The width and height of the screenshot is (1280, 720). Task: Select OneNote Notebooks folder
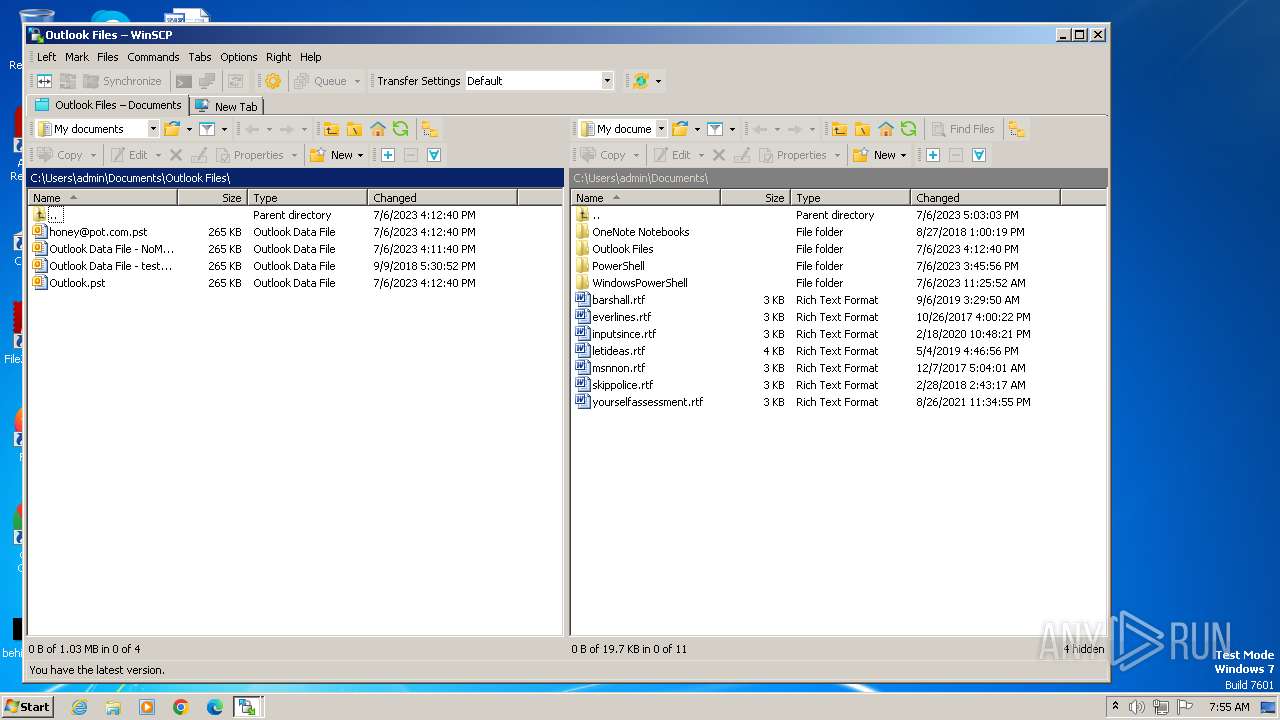pos(640,232)
